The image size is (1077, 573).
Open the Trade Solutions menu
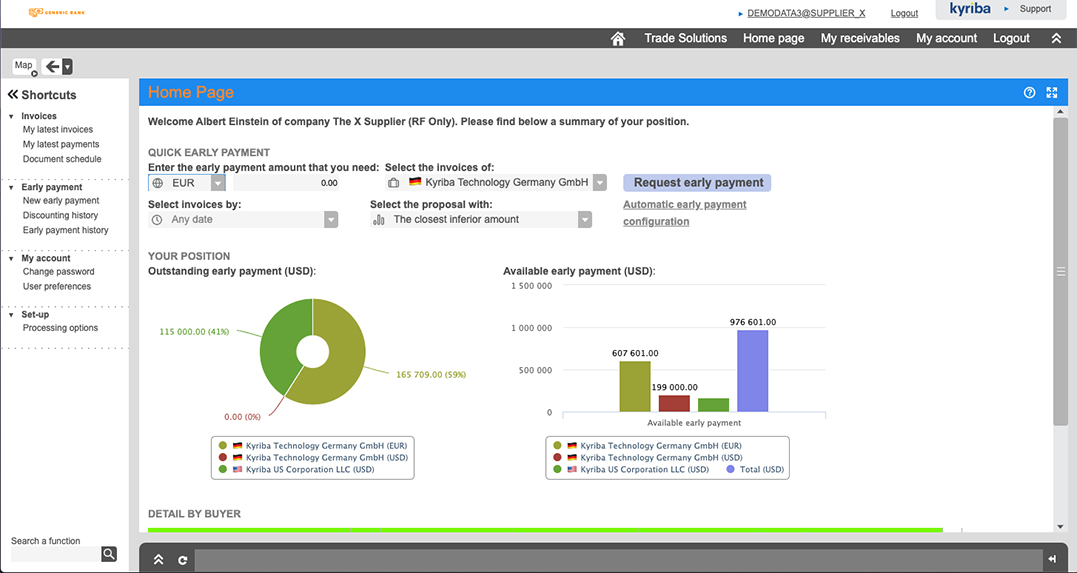click(685, 38)
